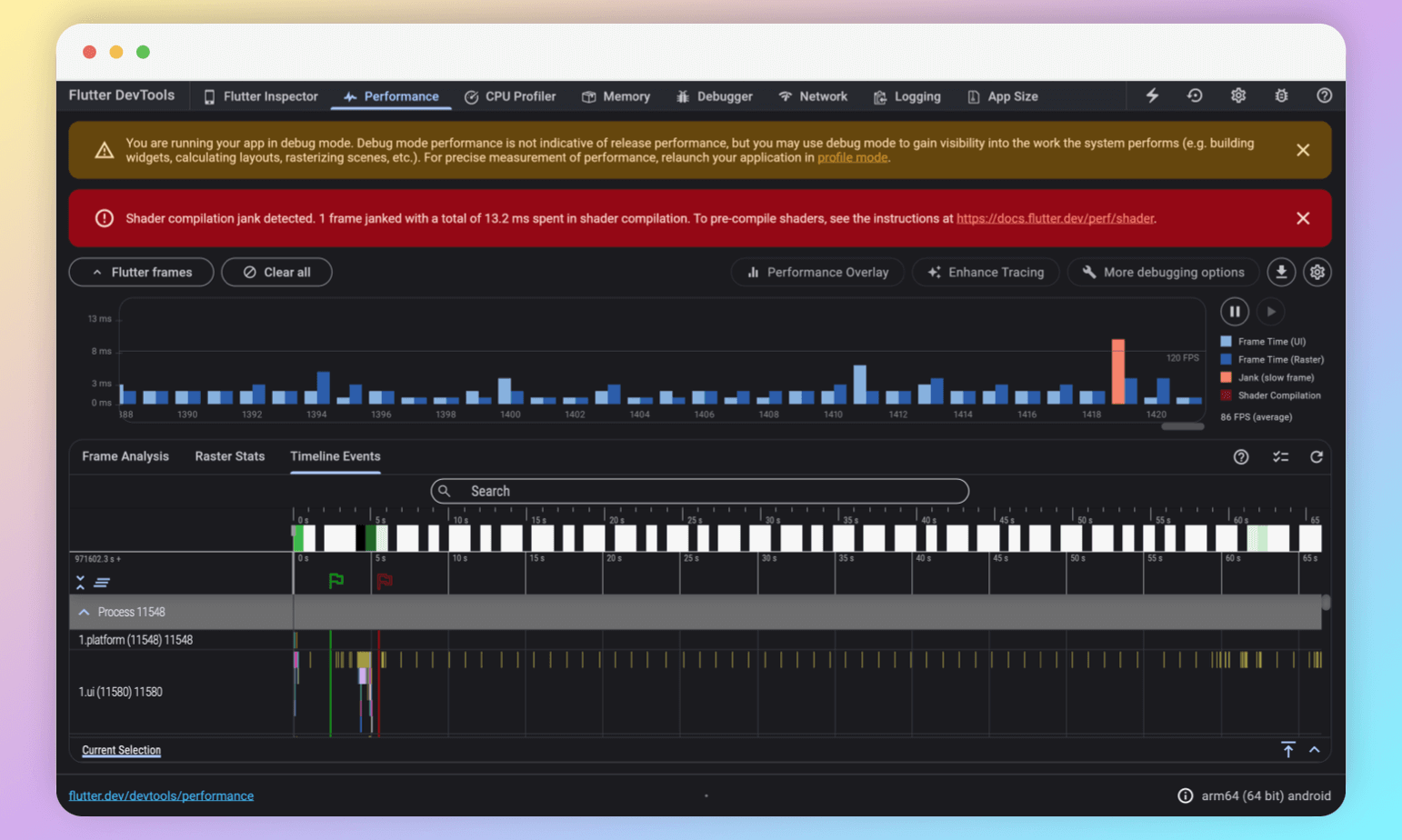Open the Performance Overlay option
Image resolution: width=1402 pixels, height=840 pixels.
coord(817,272)
